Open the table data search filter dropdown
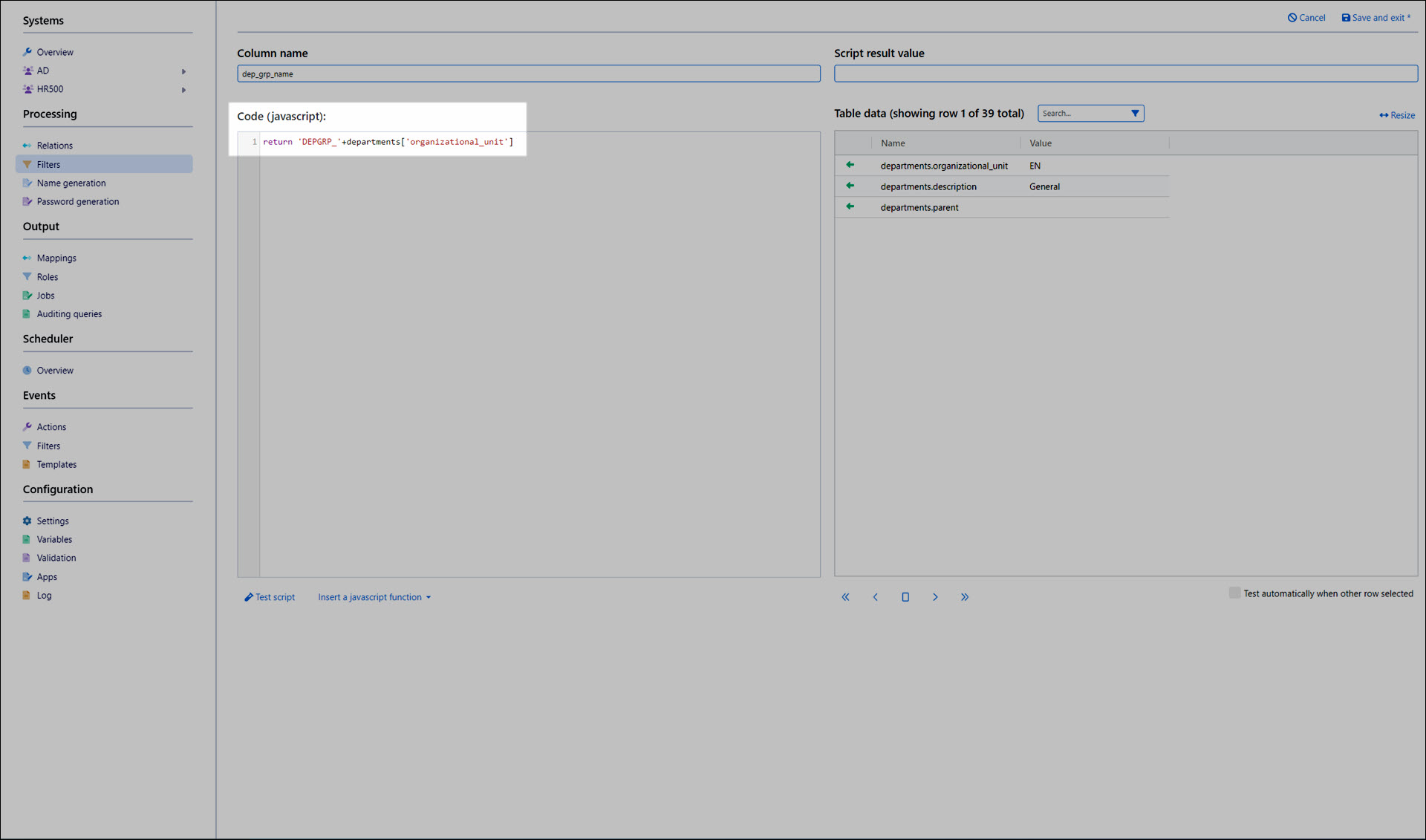Screen dimensions: 1426x840 tap(1135, 114)
